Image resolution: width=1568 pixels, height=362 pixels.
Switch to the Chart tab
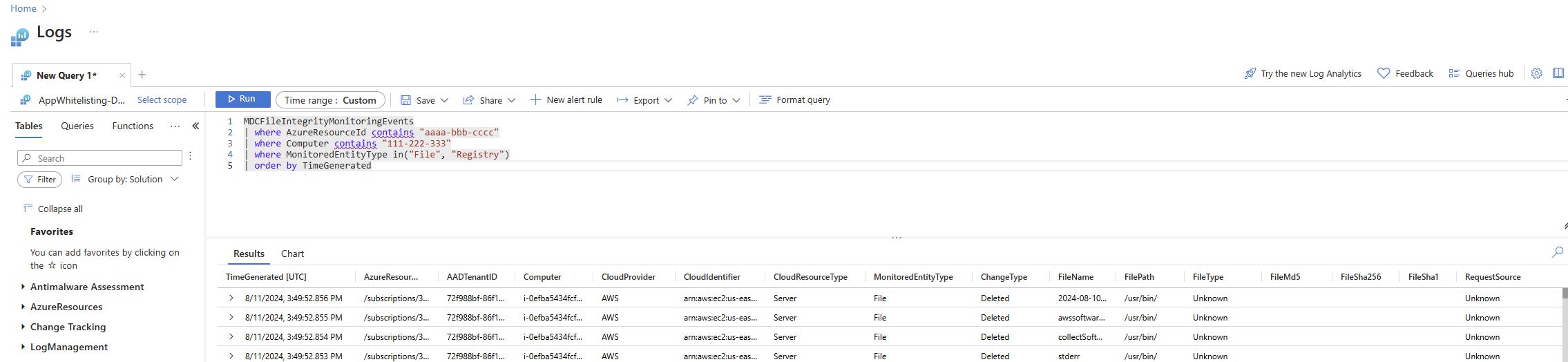tap(292, 254)
